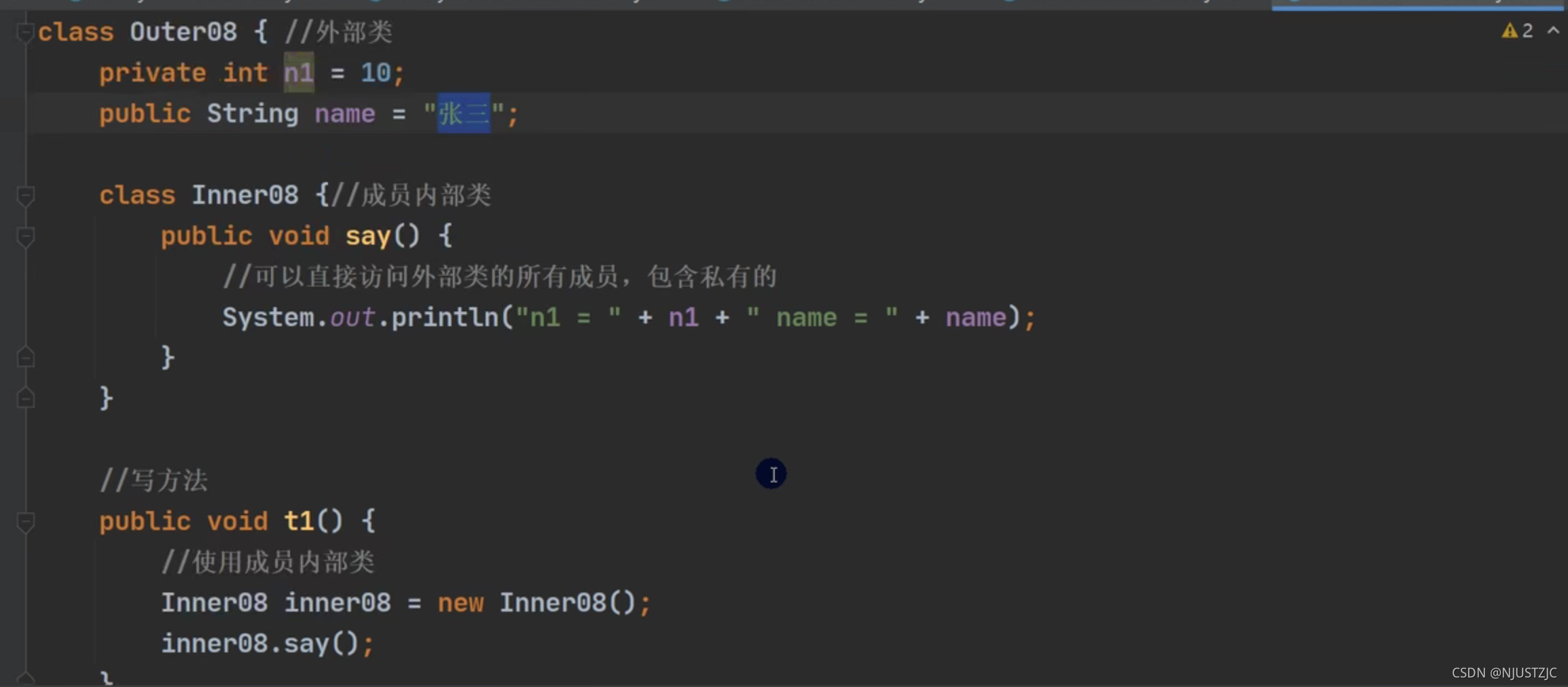1568x687 pixels.
Task: Collapse the t1() method fold marker
Action: pyautogui.click(x=25, y=522)
